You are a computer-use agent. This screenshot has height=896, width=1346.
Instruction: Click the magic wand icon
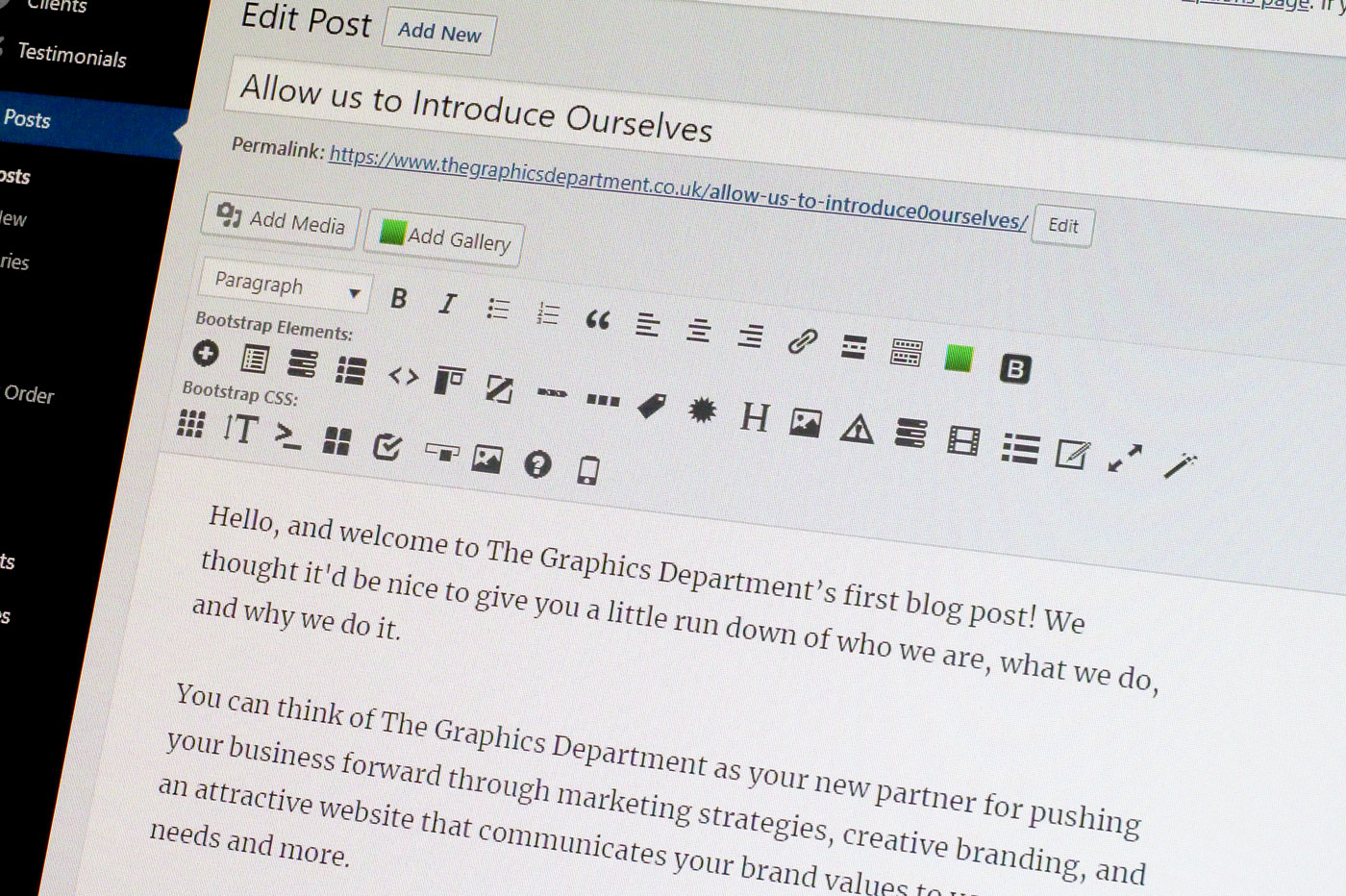[1180, 465]
